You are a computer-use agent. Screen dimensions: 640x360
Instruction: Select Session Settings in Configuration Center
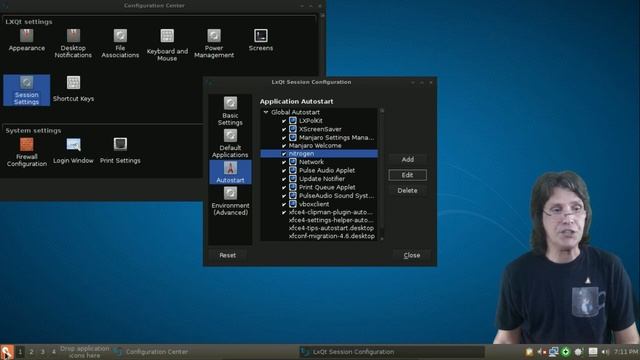pos(27,90)
